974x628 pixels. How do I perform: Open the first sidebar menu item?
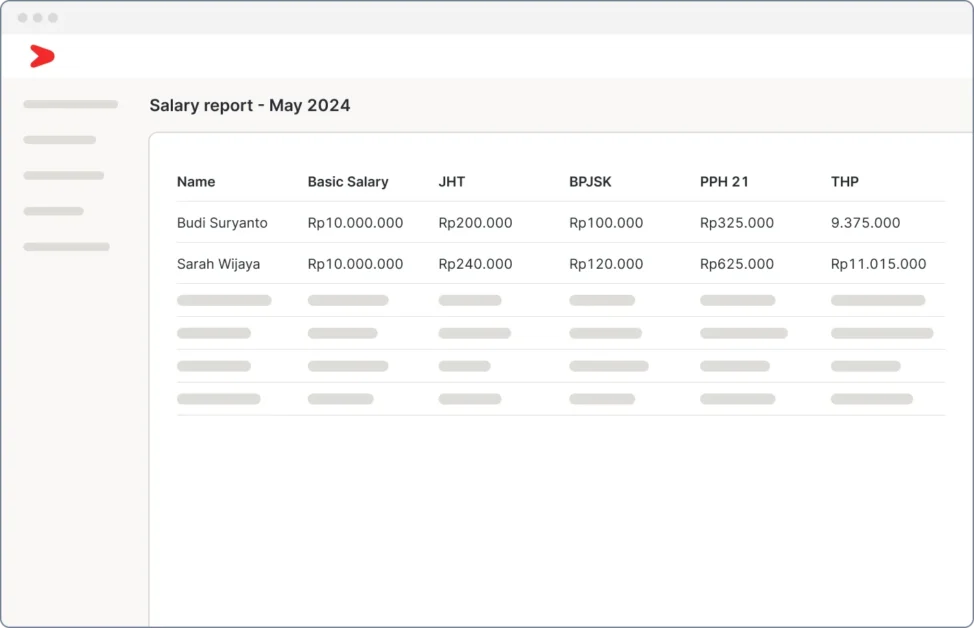point(70,104)
